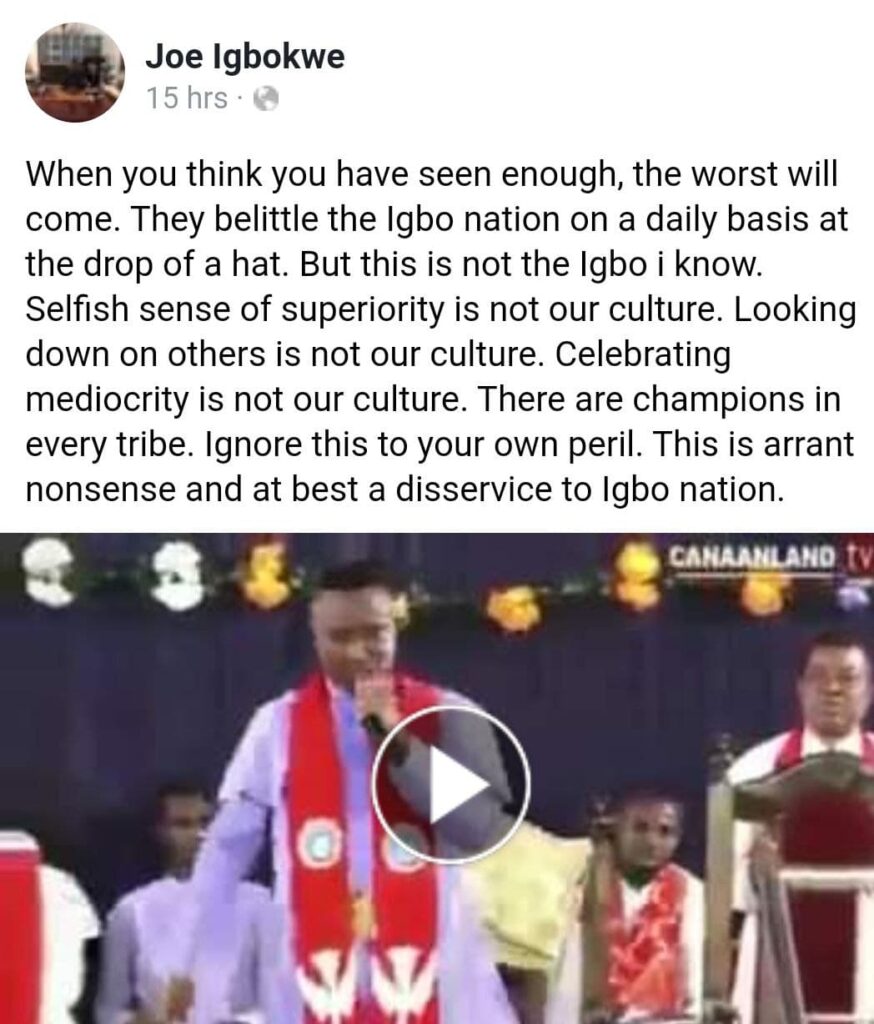874x1024 pixels.
Task: Click Joe Igbokwe's round profile picture
Action: click(x=74, y=72)
